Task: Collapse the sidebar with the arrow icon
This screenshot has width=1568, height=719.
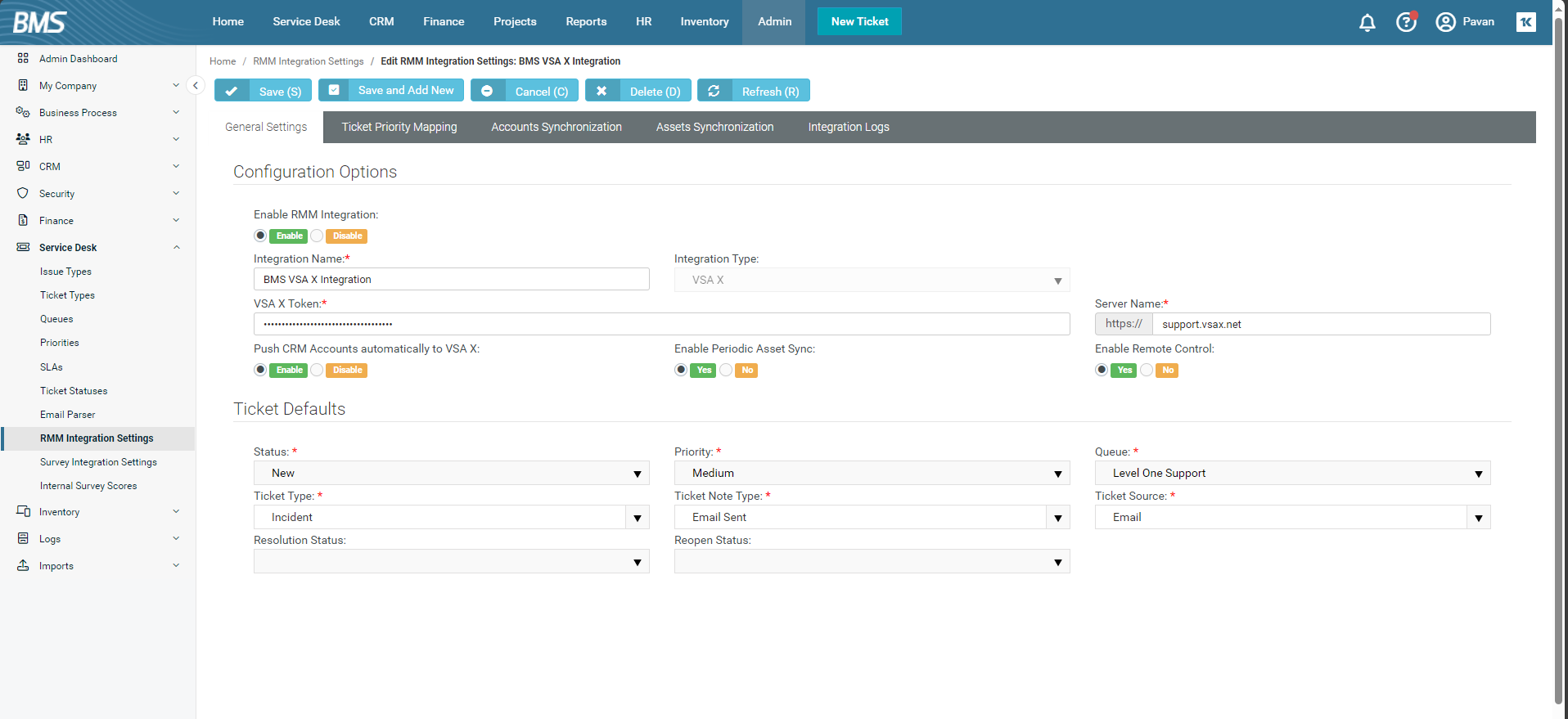Action: pyautogui.click(x=195, y=85)
